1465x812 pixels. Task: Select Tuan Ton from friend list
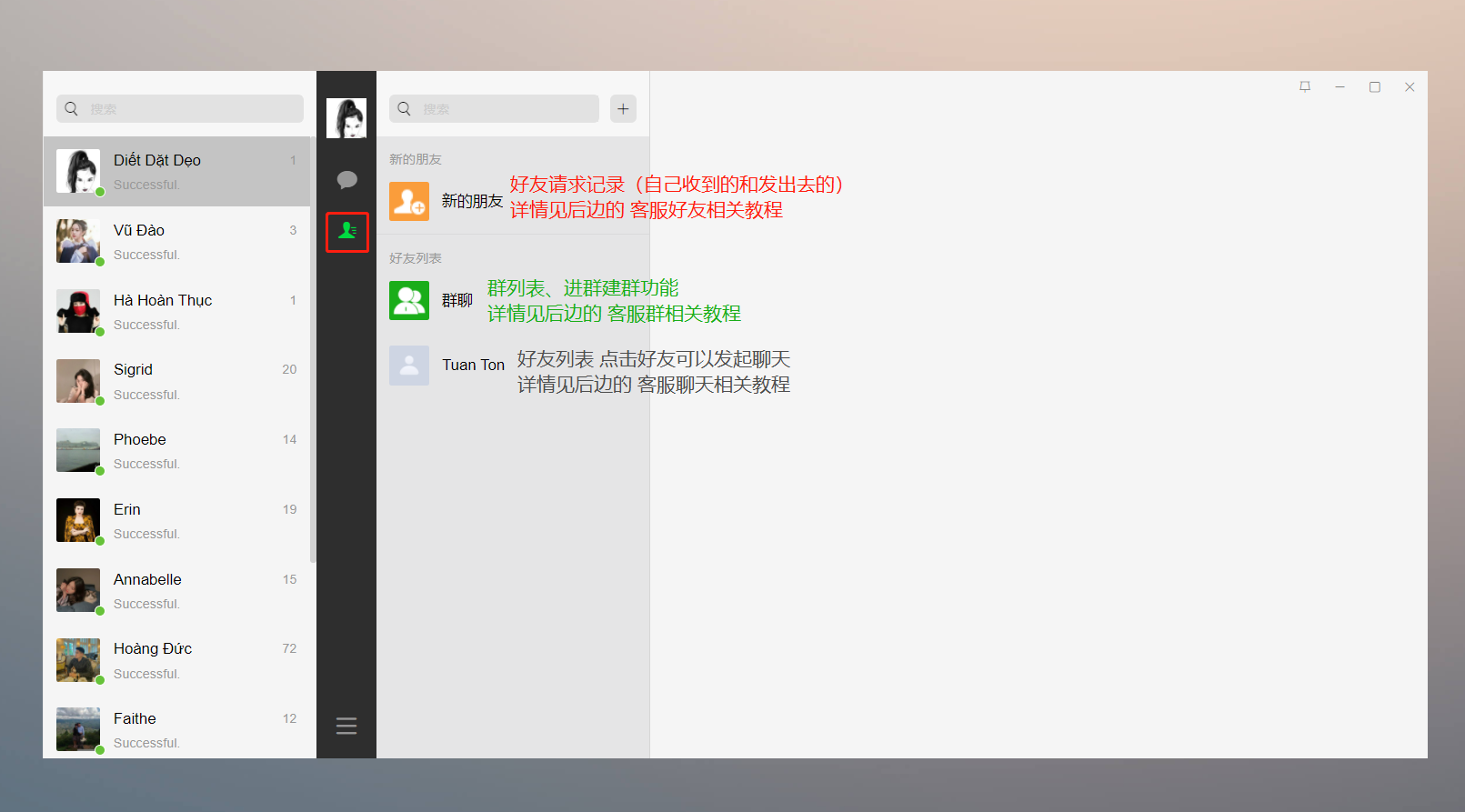coord(473,365)
